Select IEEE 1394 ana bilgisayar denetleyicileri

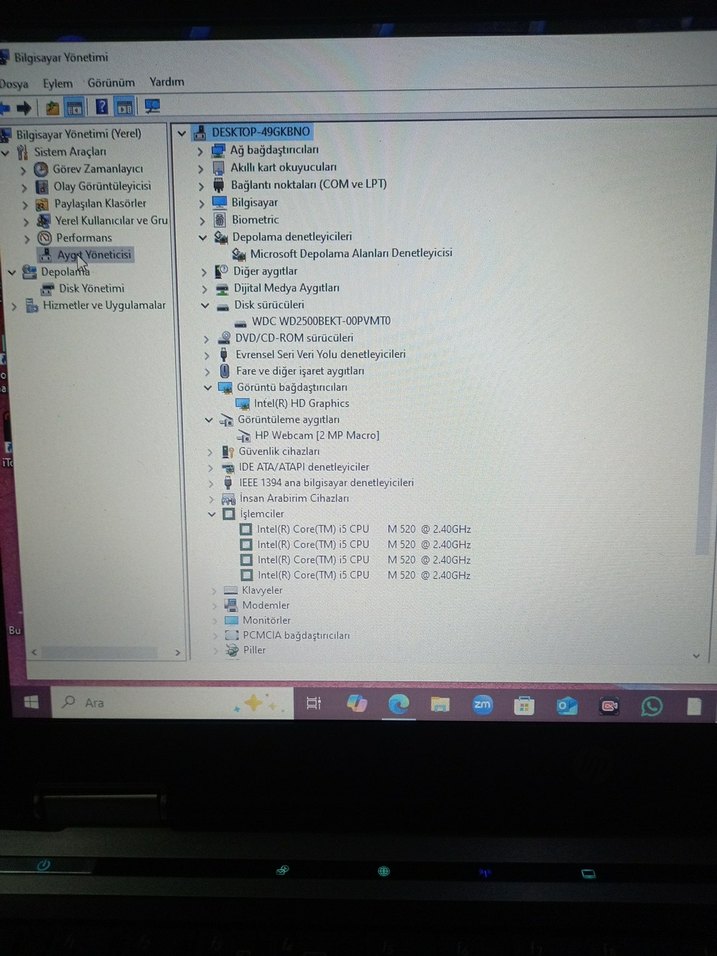(x=326, y=483)
